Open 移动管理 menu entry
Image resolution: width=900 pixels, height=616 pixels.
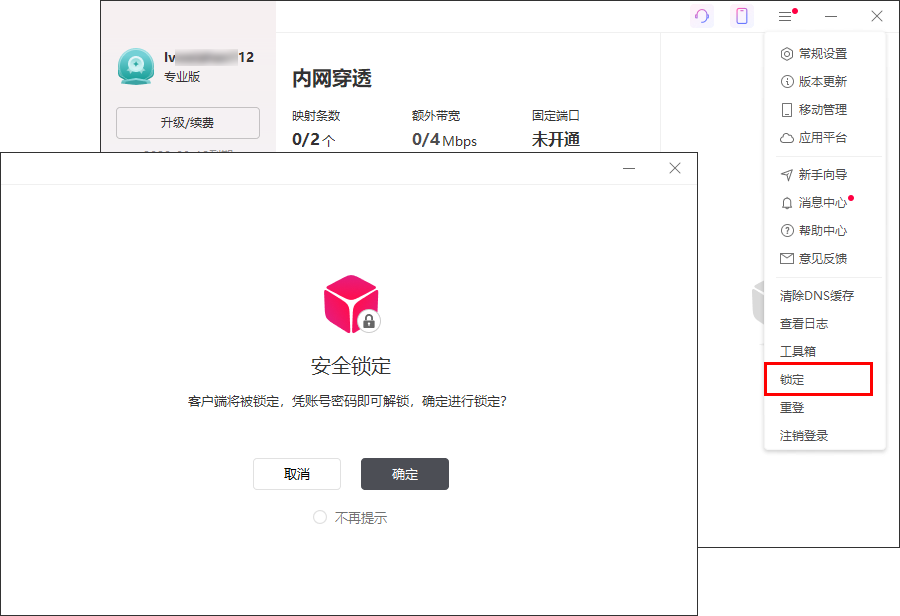click(x=825, y=110)
